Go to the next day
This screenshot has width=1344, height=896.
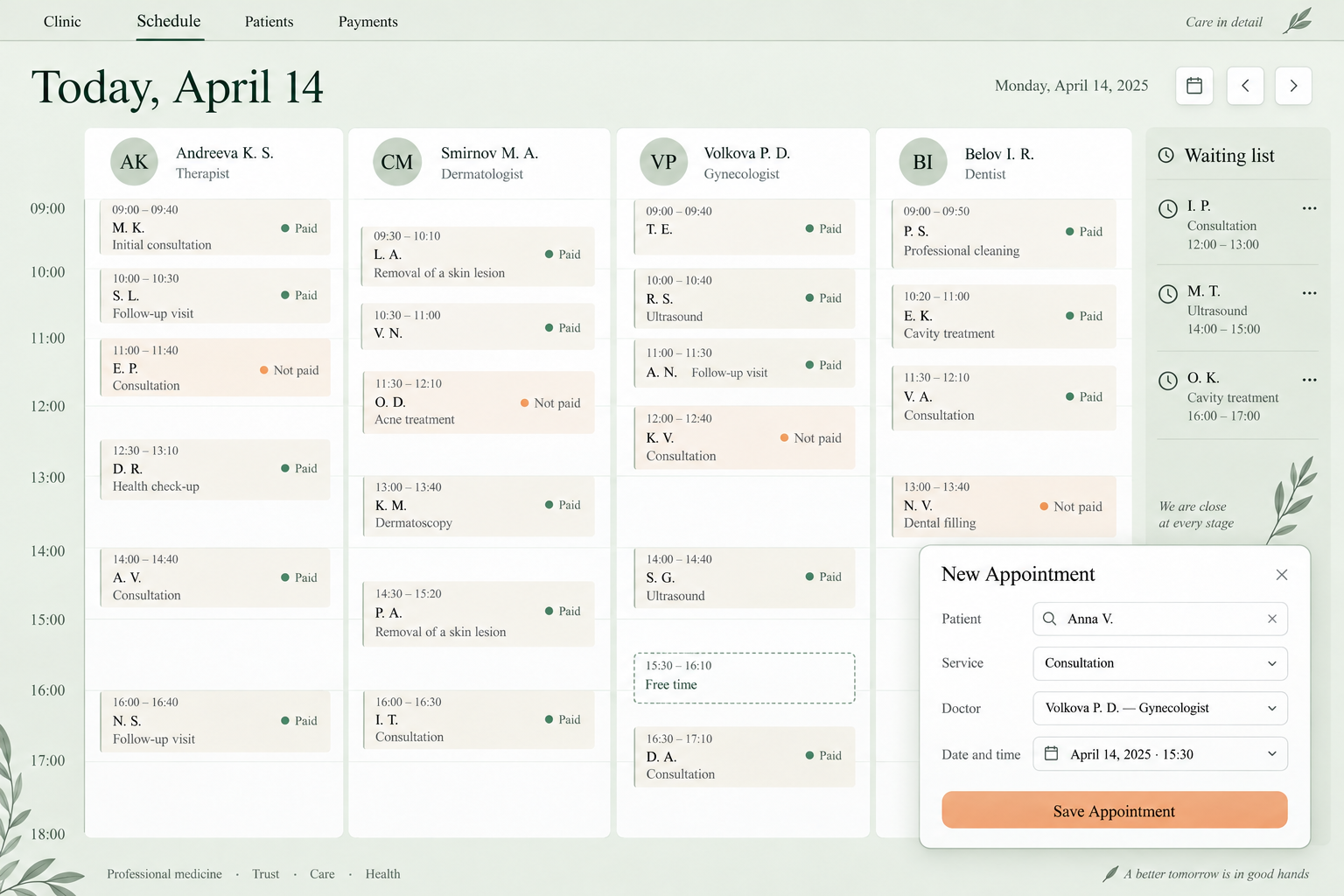pos(1293,86)
